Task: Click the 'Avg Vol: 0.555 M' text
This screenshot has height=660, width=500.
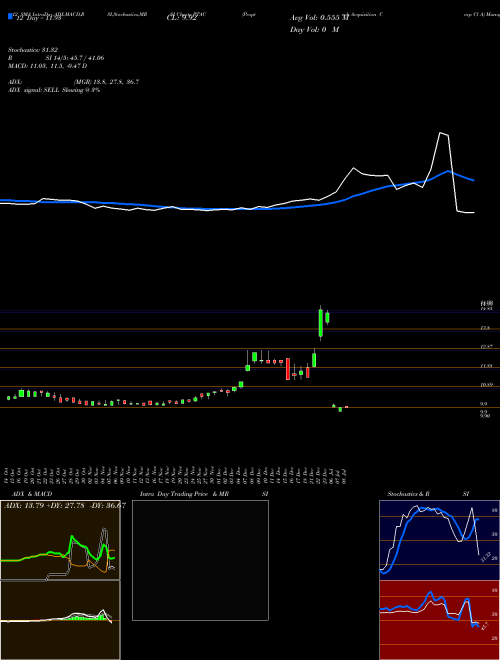Action: (x=319, y=18)
